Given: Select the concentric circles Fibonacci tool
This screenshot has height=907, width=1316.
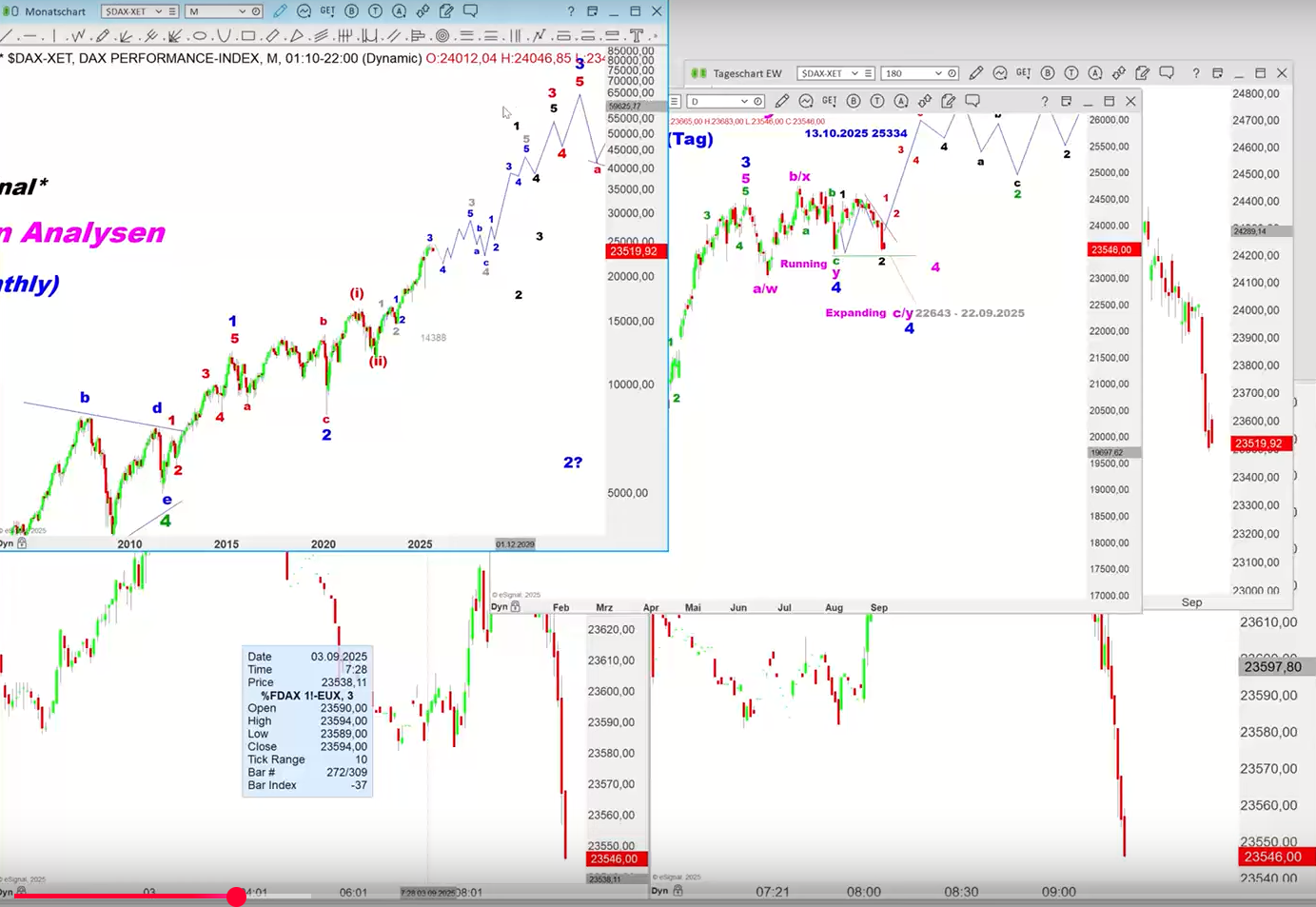Looking at the screenshot, I should [x=442, y=36].
